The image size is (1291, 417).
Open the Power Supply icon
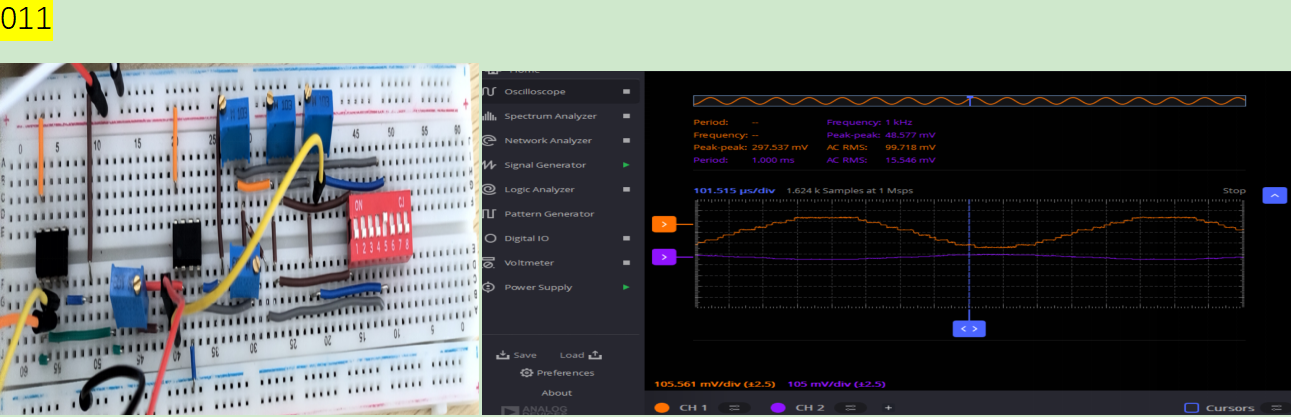pos(490,287)
